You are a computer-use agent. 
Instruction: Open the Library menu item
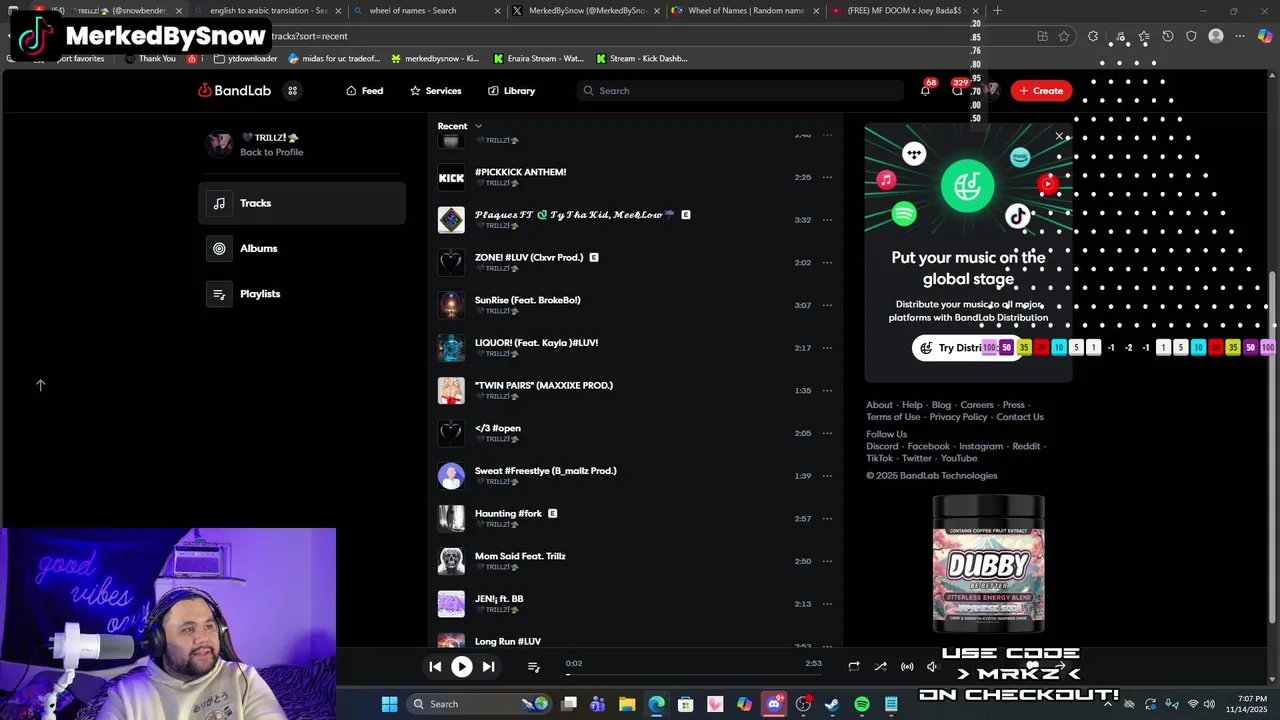point(511,90)
